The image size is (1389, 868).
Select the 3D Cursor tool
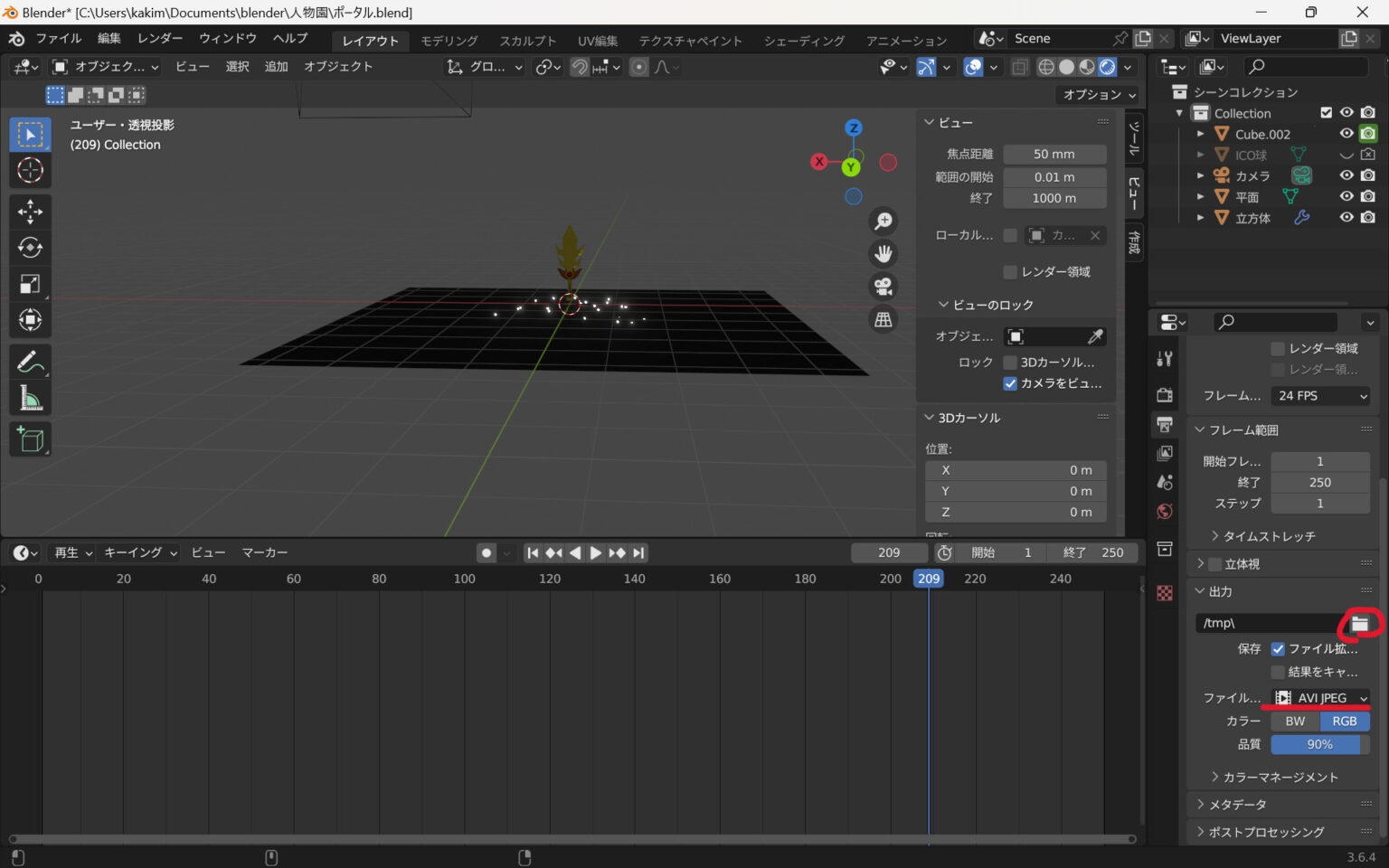[30, 170]
